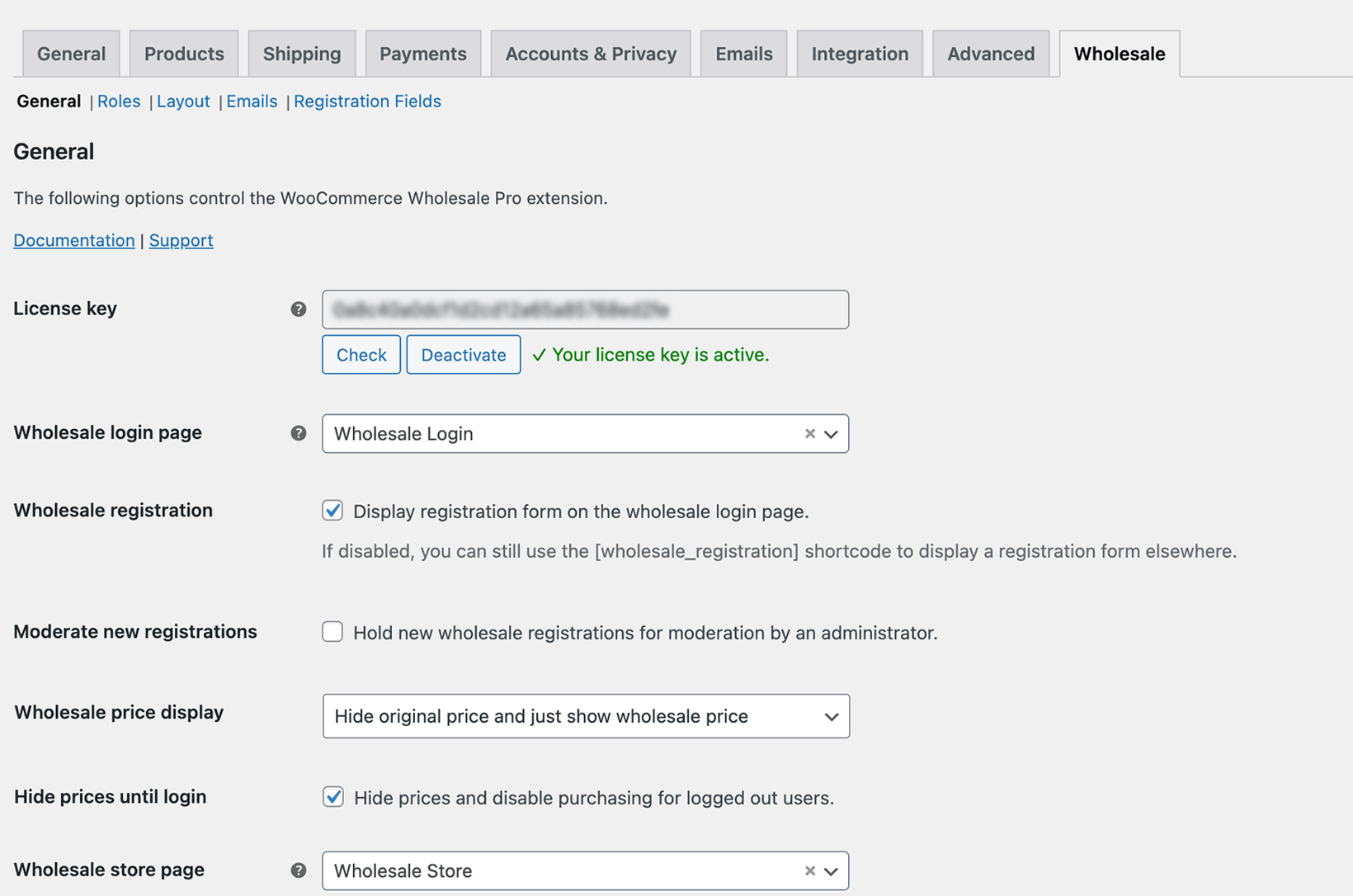The image size is (1353, 896).
Task: Enable moderation of new wholesale registrations
Action: click(332, 631)
